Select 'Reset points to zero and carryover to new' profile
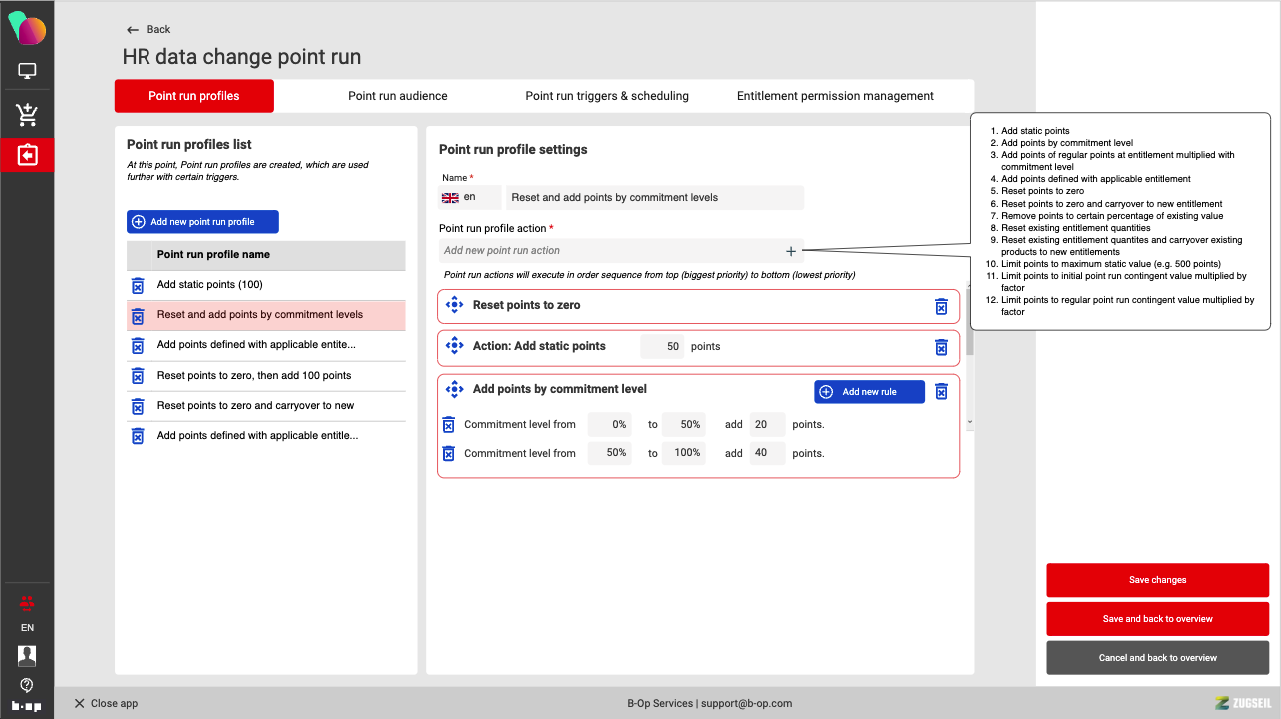Image resolution: width=1281 pixels, height=719 pixels. (255, 406)
